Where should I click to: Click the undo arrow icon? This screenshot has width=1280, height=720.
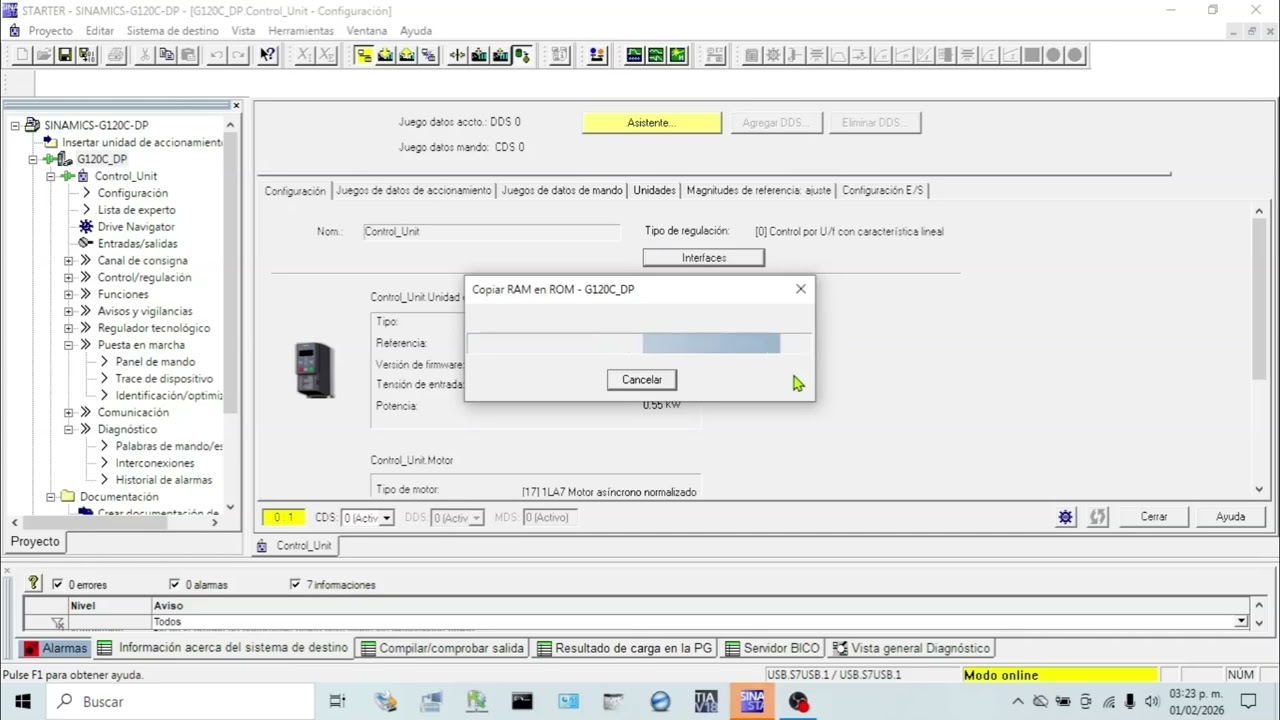(x=217, y=55)
